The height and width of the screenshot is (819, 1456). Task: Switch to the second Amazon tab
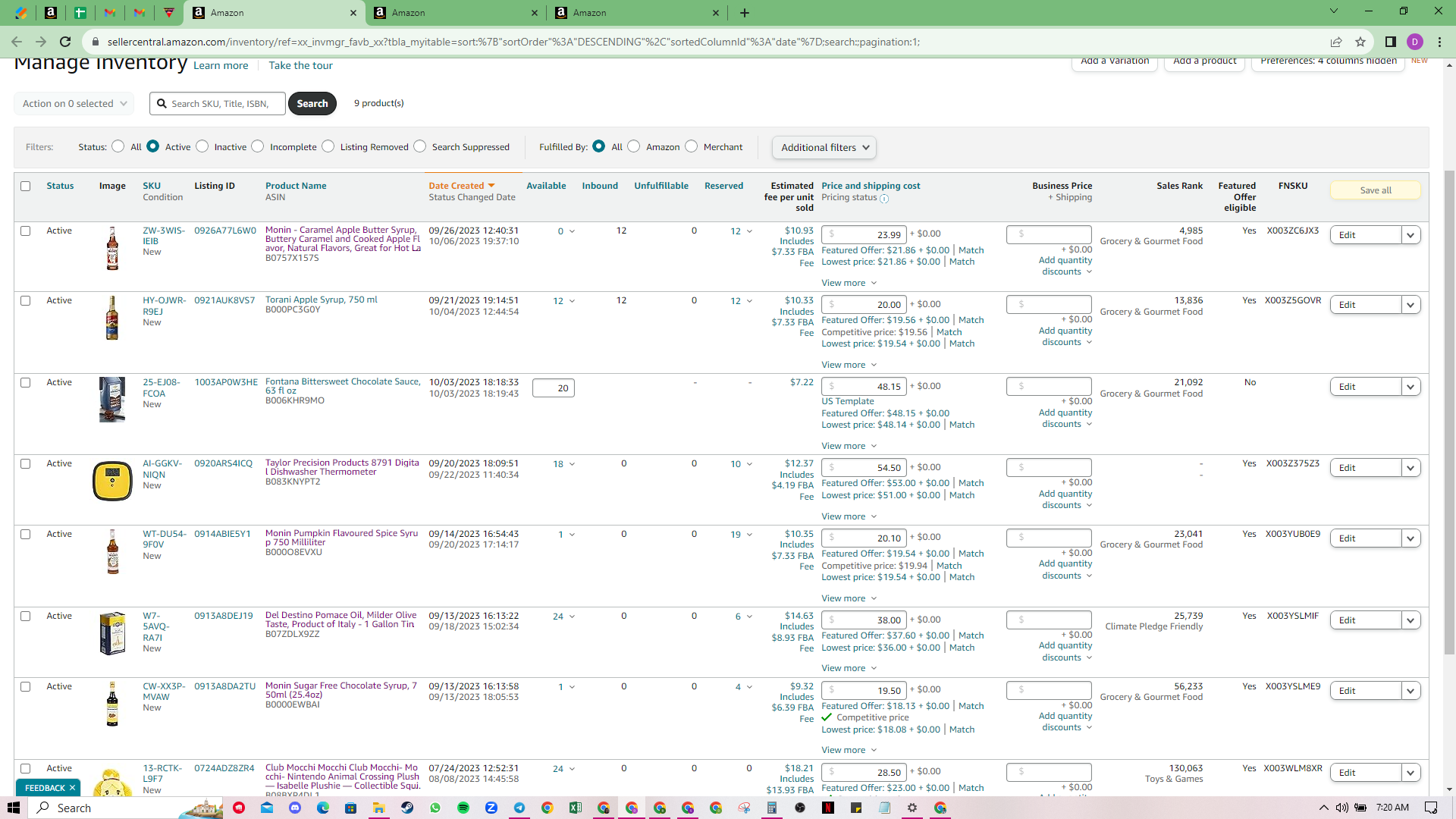(x=456, y=13)
